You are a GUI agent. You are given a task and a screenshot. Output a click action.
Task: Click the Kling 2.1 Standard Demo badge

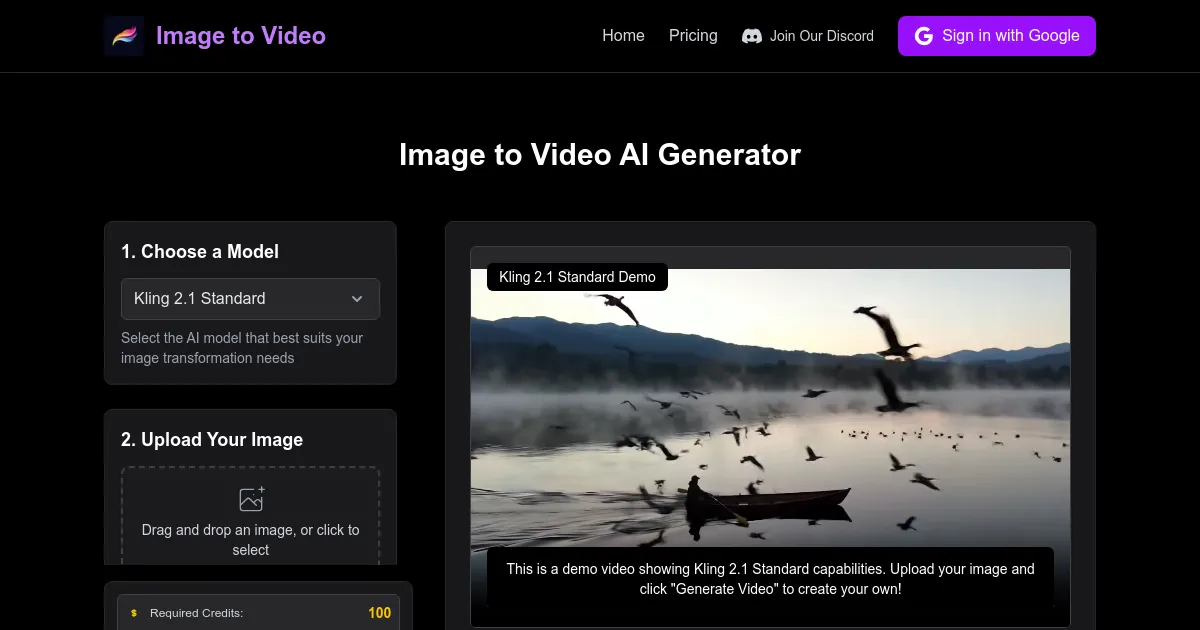pyautogui.click(x=577, y=277)
